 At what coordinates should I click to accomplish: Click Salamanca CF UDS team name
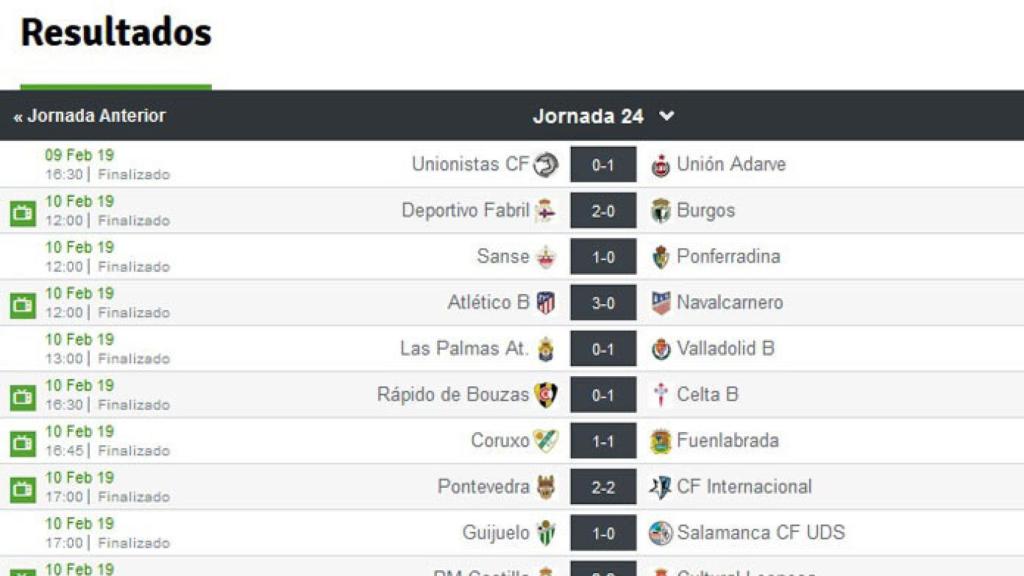pyautogui.click(x=760, y=532)
